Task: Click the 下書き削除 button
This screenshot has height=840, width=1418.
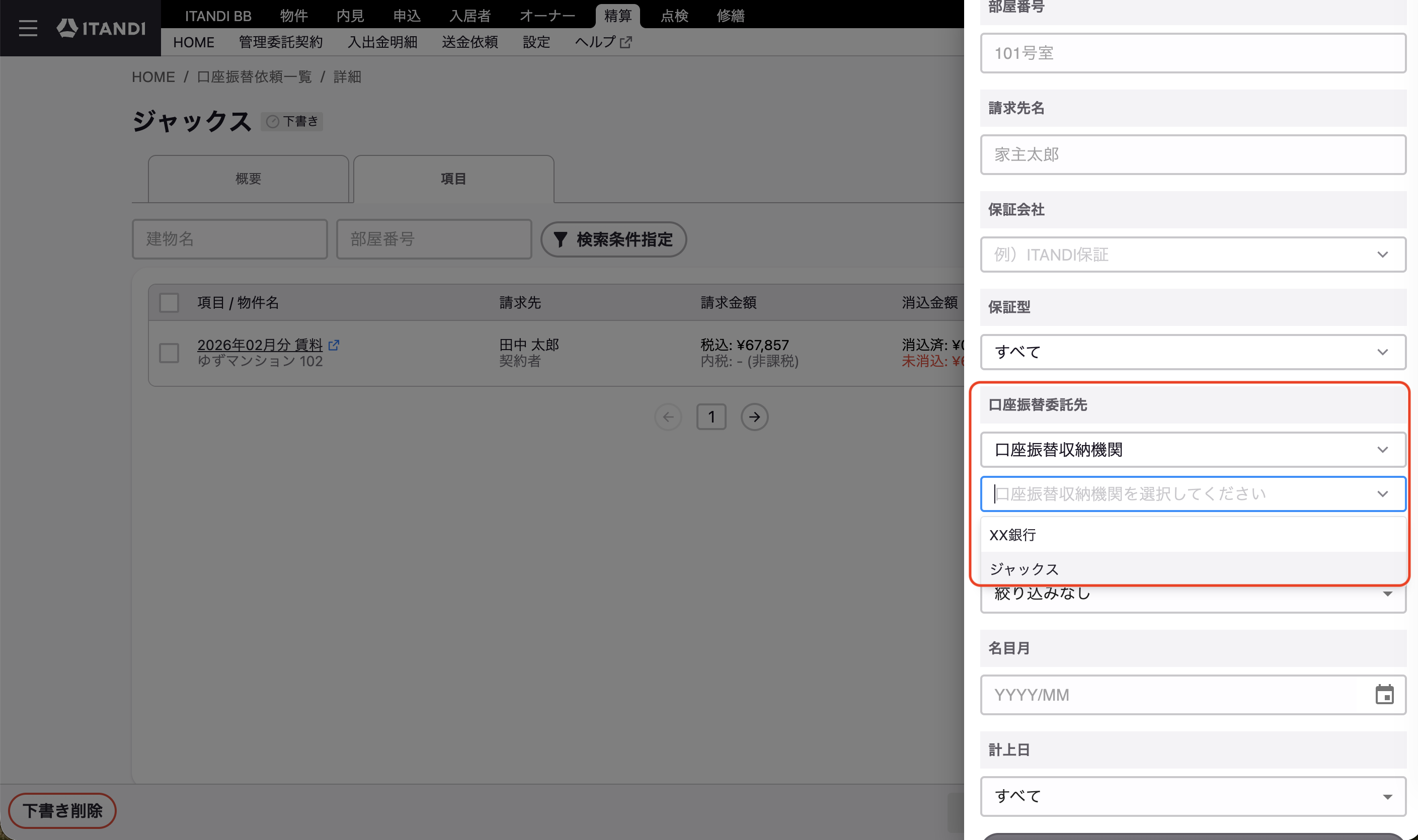Action: [x=62, y=810]
